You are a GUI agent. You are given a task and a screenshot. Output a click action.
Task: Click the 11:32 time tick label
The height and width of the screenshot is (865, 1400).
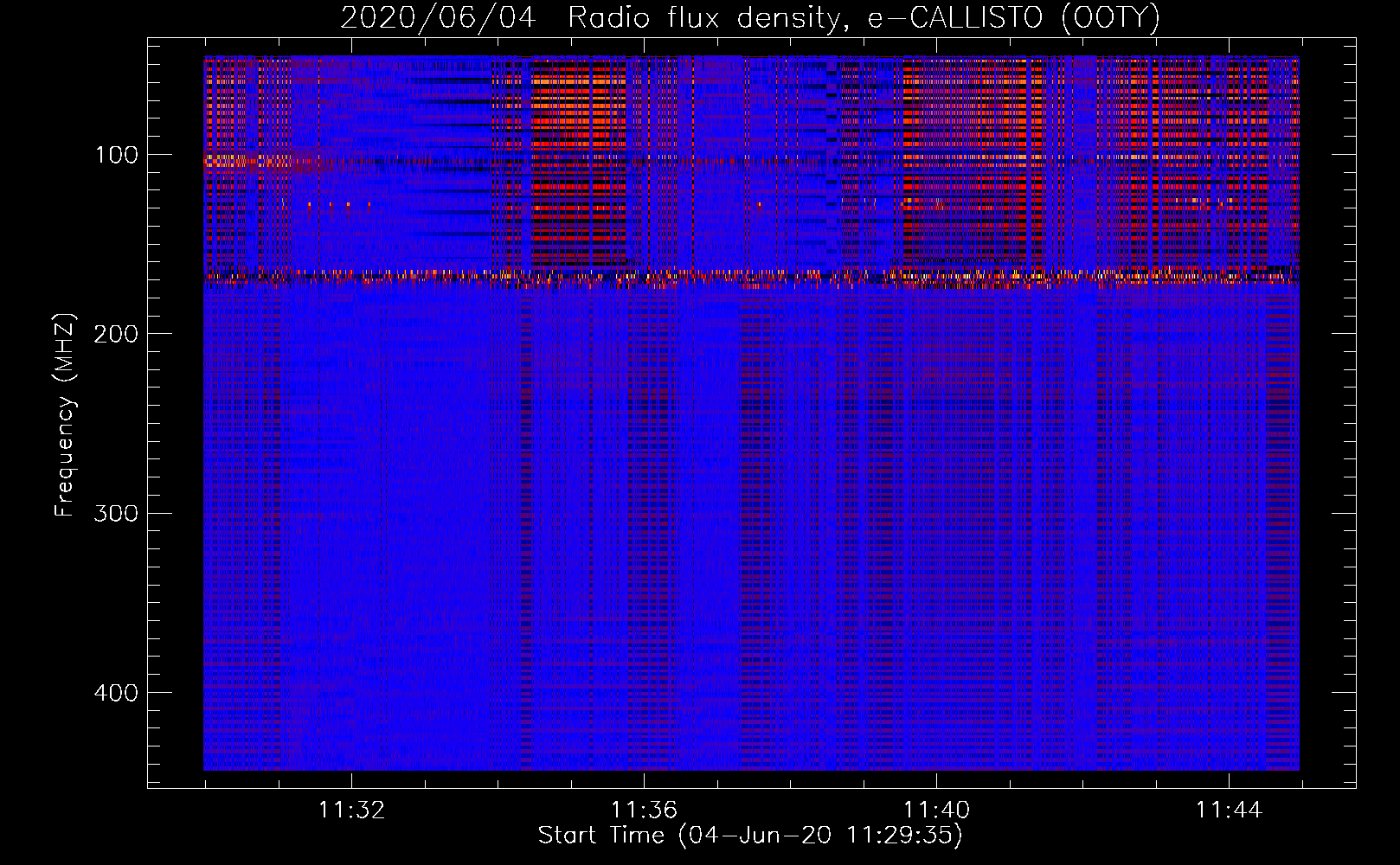(351, 810)
